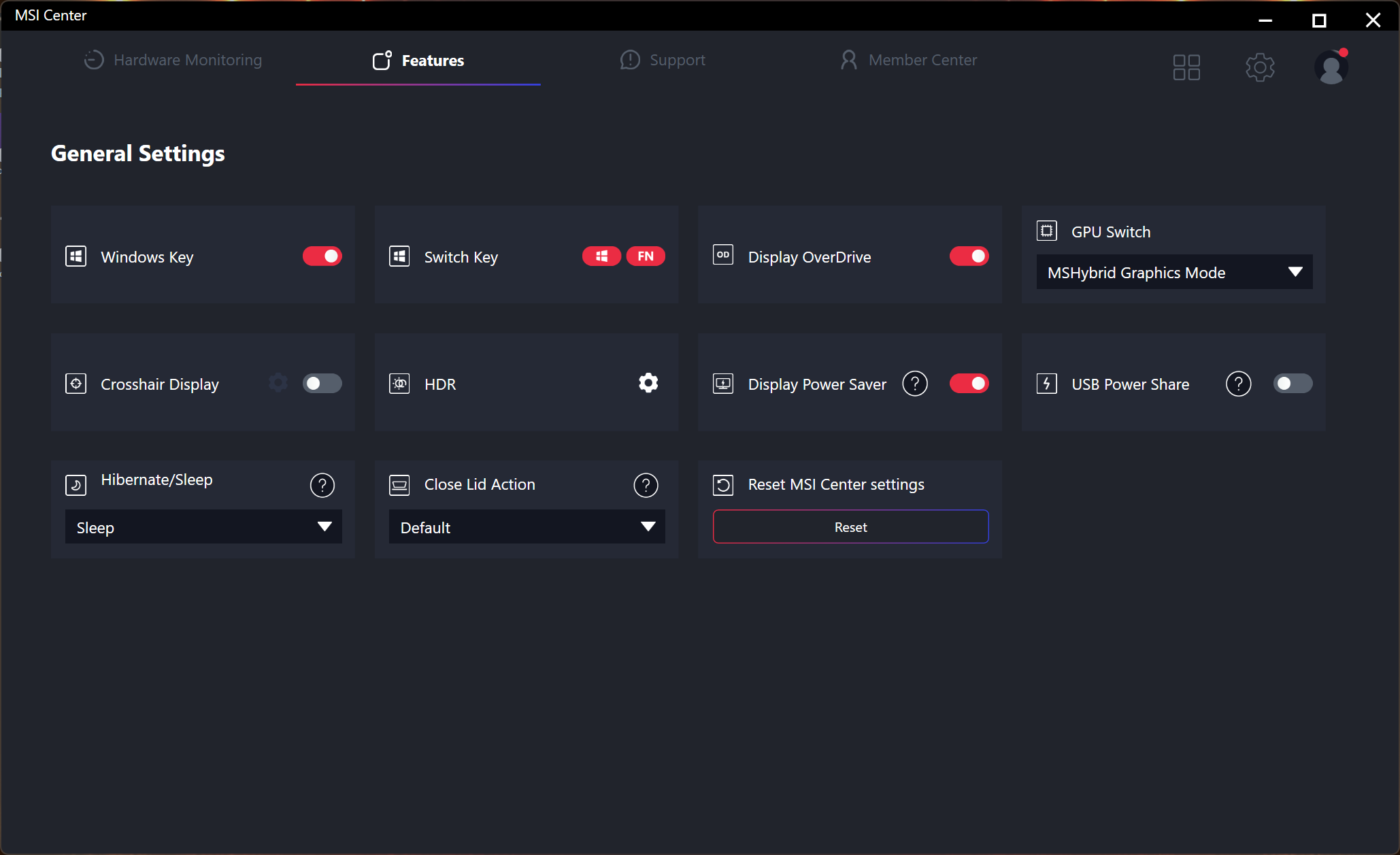Click the HDR settings gear
This screenshot has width=1400, height=855.
click(648, 383)
